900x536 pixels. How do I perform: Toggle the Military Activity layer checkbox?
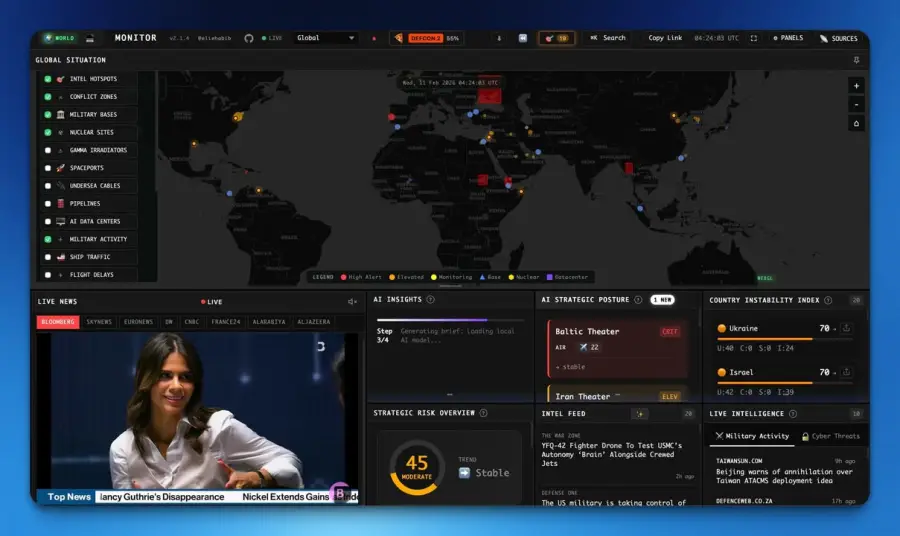tap(48, 239)
